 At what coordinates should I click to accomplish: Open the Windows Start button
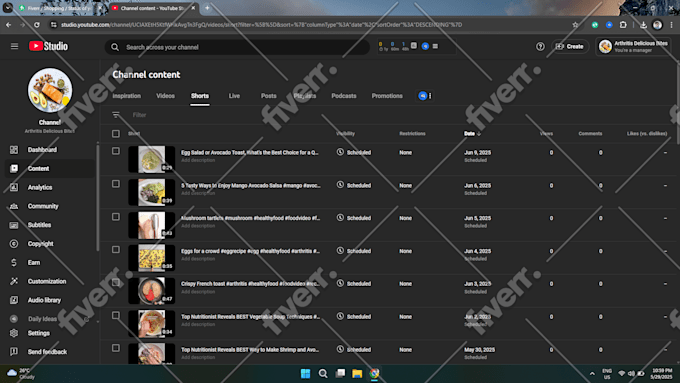(305, 373)
